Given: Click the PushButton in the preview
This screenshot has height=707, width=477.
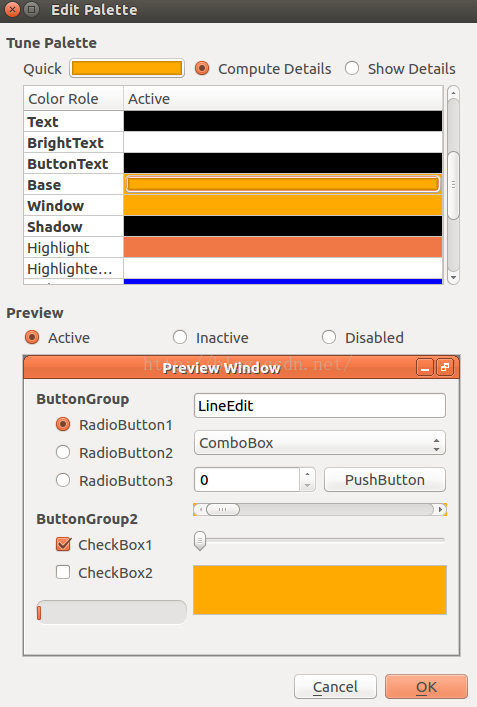Looking at the screenshot, I should pos(385,480).
